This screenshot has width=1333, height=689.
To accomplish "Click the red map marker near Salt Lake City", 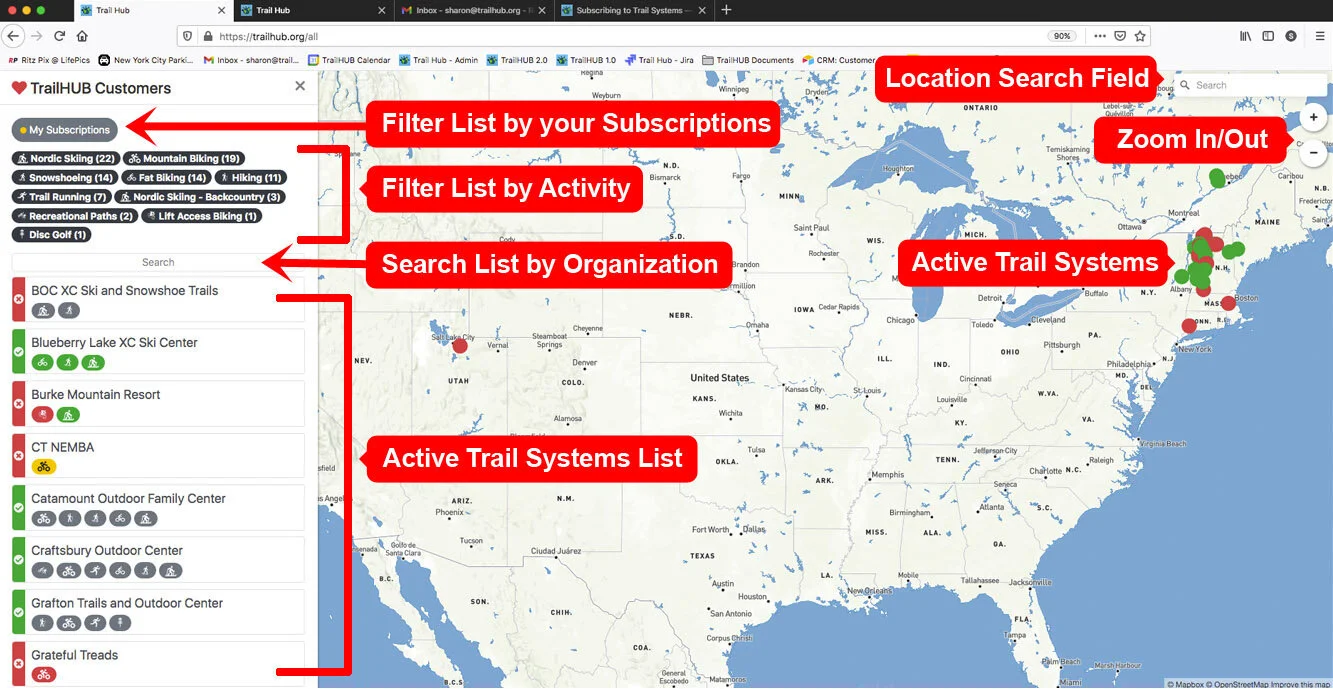I will (459, 346).
